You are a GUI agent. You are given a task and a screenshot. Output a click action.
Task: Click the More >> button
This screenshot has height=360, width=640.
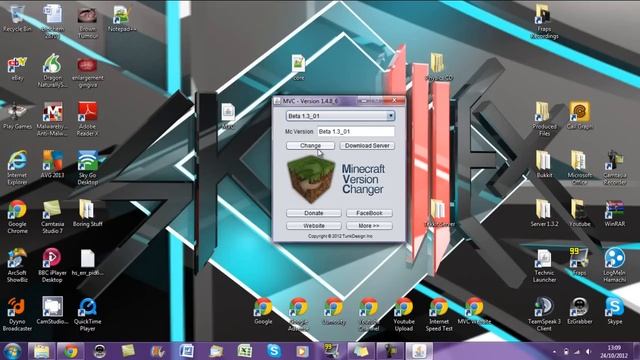pos(369,226)
